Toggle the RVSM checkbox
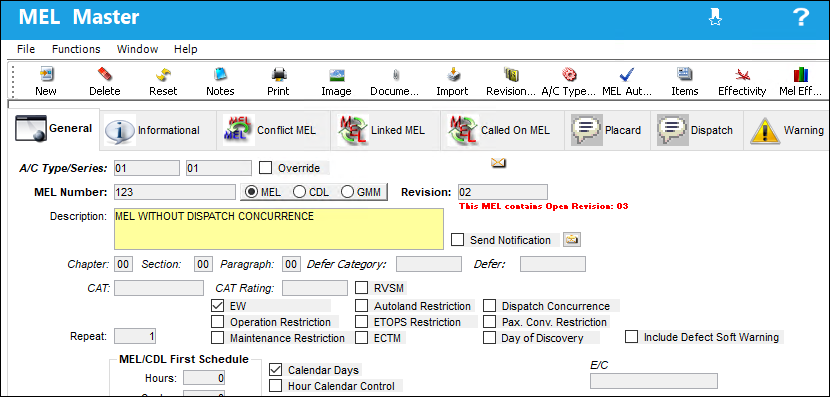830x397 pixels. click(x=362, y=288)
